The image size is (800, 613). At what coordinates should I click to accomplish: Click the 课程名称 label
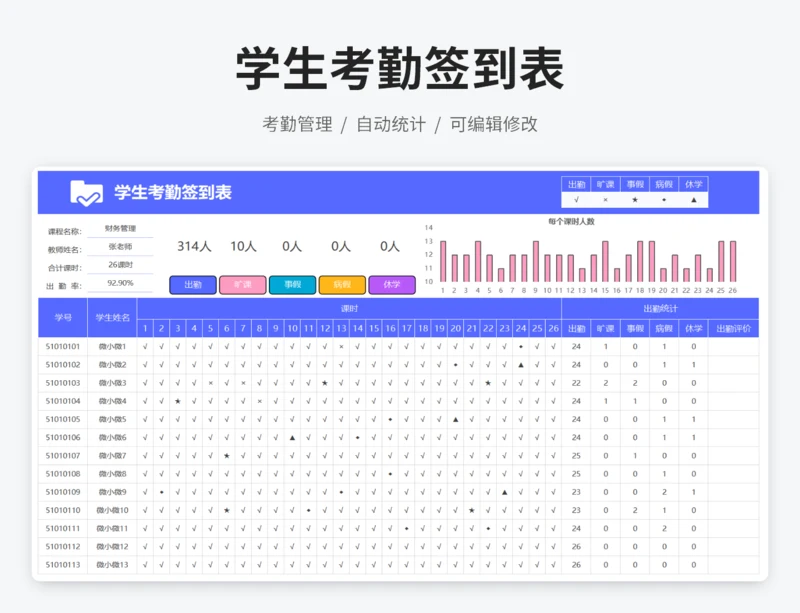[x=65, y=232]
